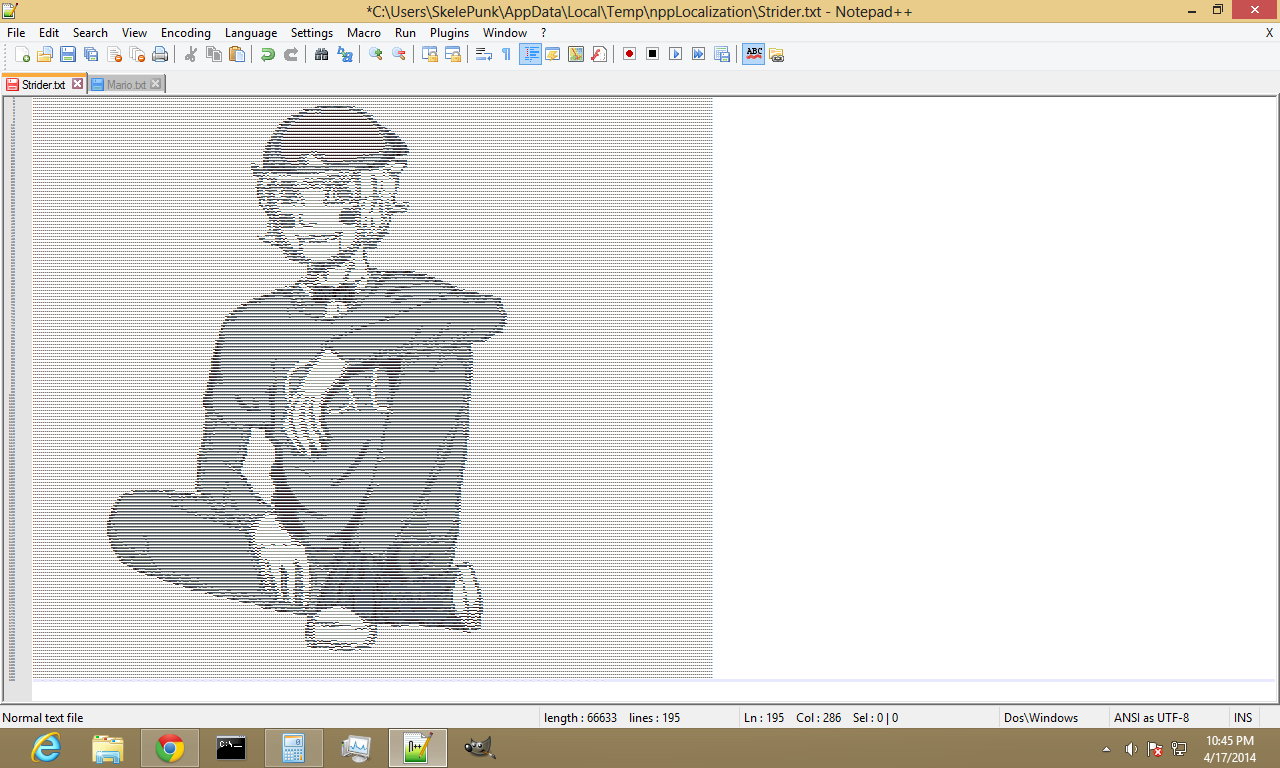
Task: Create a new document with toolbar icon
Action: coord(22,54)
